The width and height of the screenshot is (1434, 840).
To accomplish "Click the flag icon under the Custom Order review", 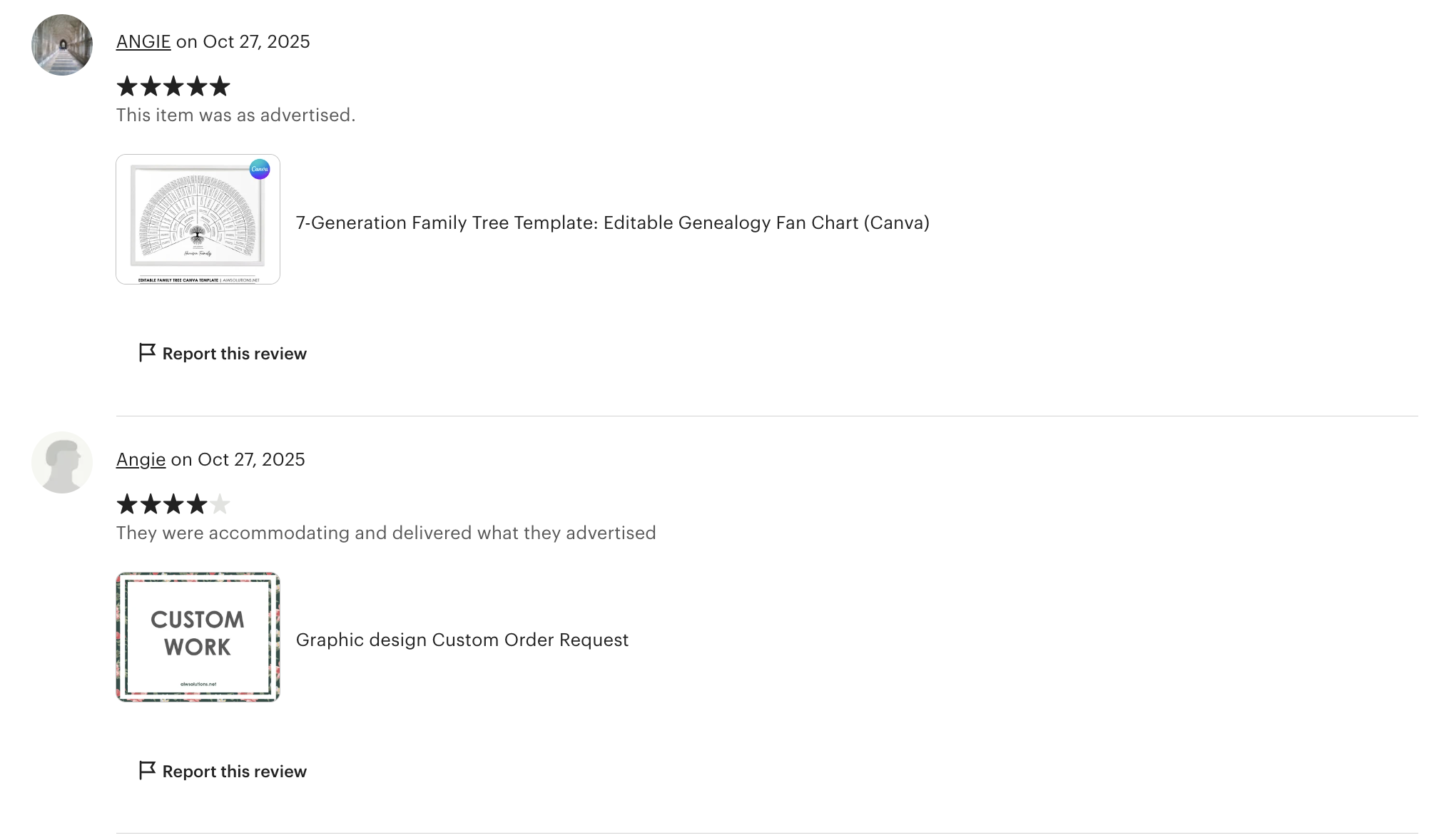I will point(147,770).
